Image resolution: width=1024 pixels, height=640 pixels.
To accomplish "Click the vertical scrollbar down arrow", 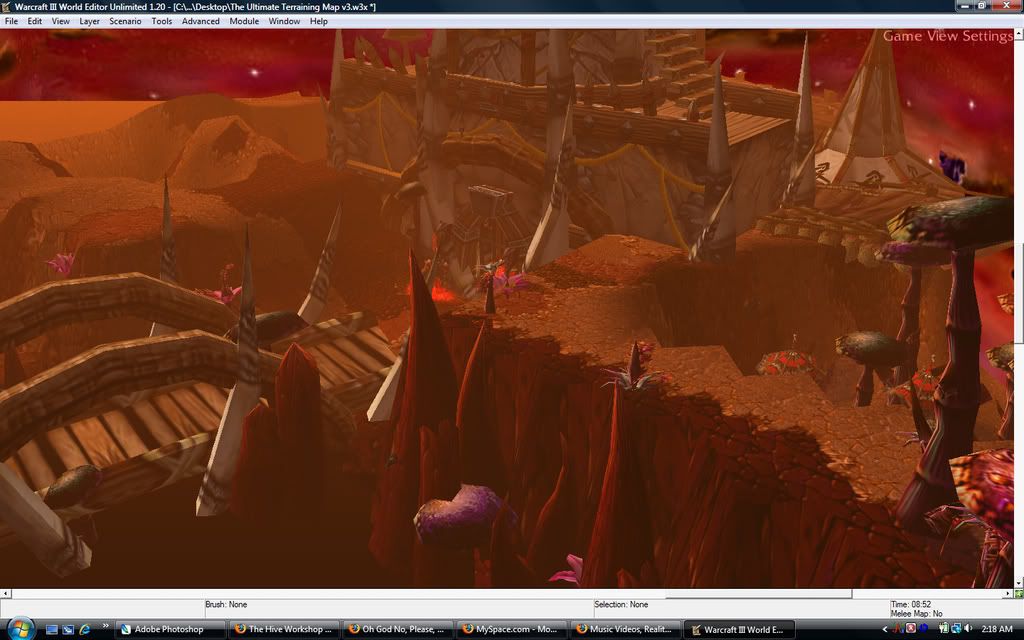I will click(1019, 584).
